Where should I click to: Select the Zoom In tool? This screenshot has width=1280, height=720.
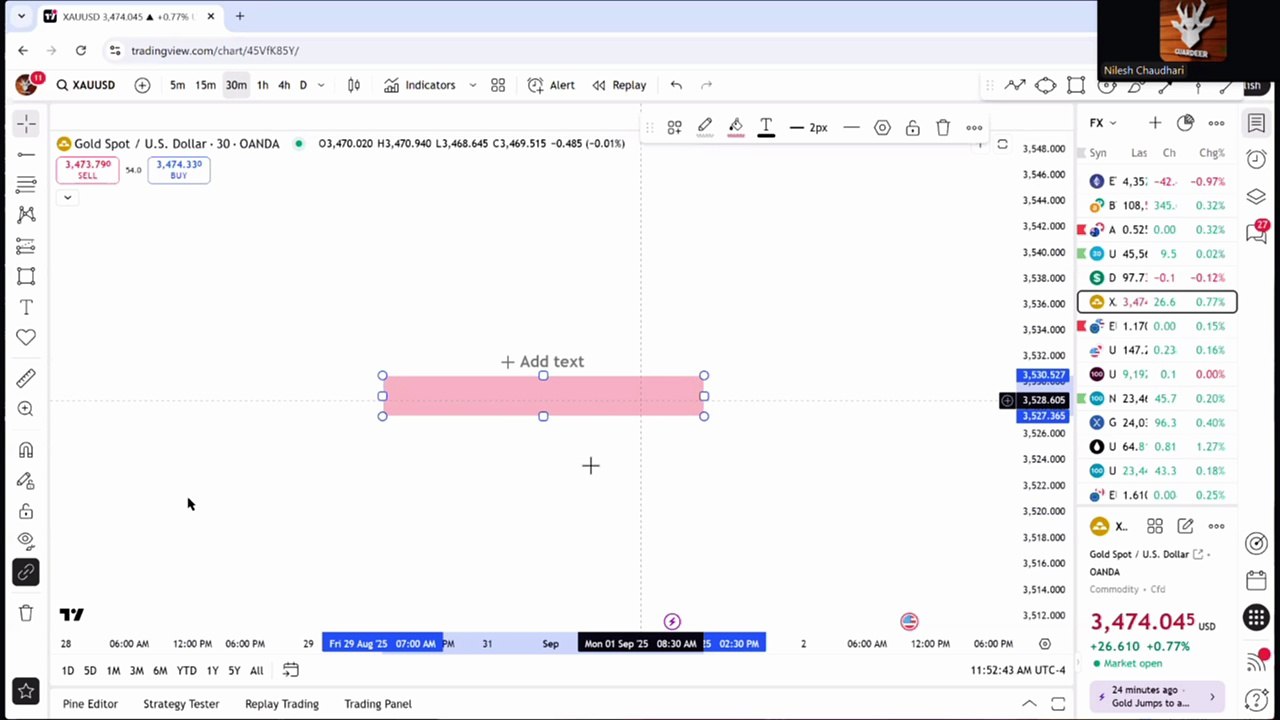[26, 409]
